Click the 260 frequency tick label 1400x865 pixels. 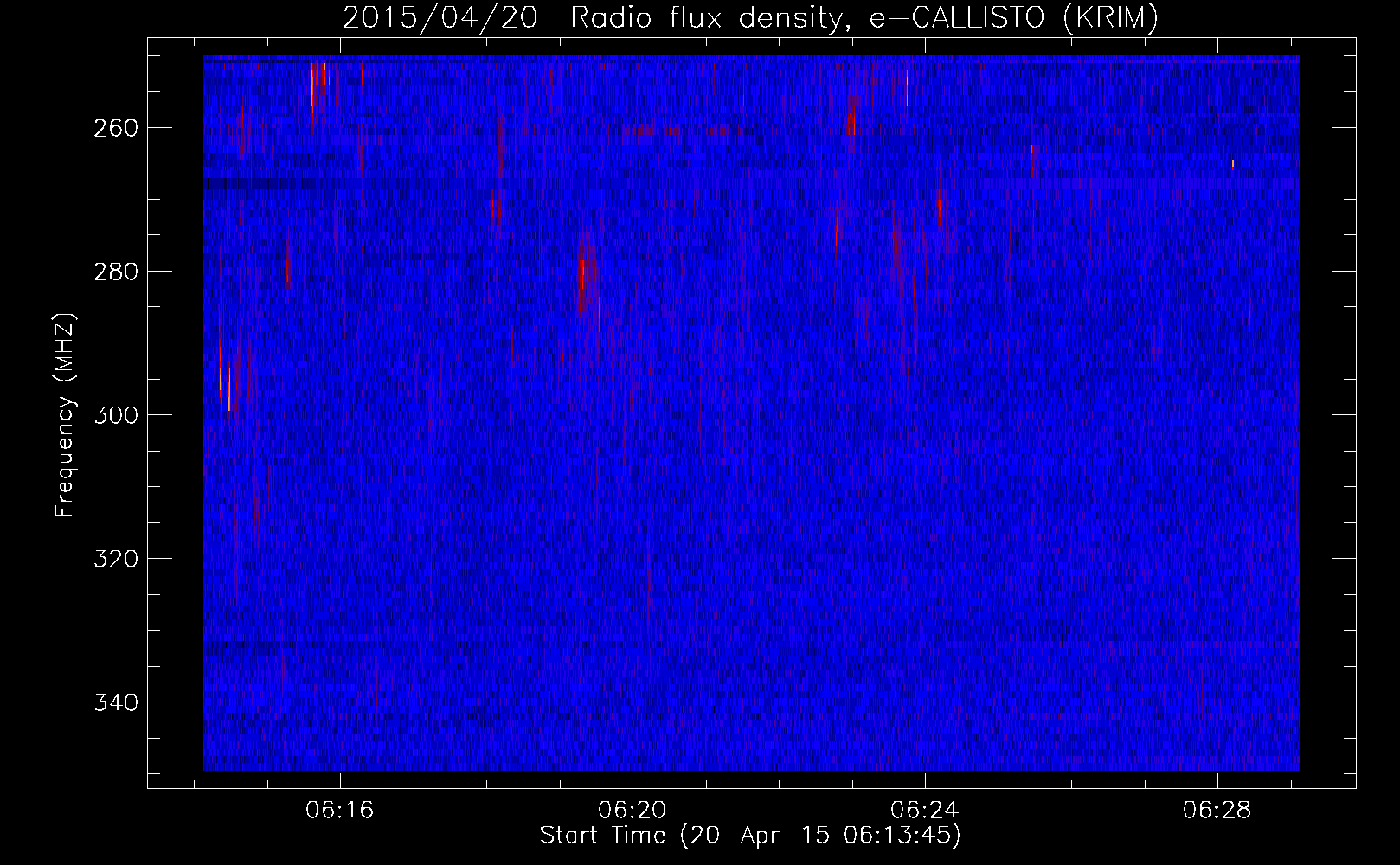tap(114, 128)
